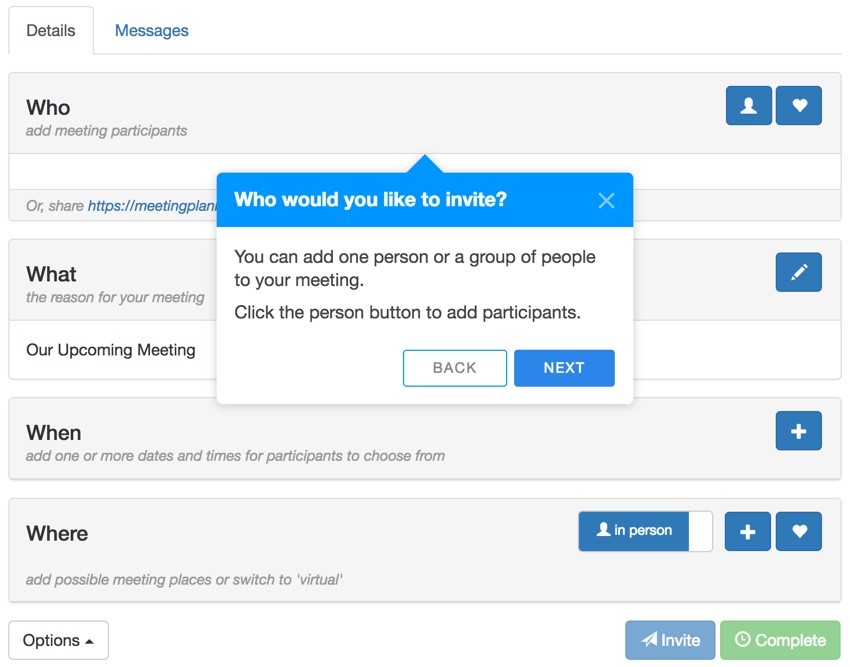Toggle the 'in person' switch to virtual
This screenshot has width=850, height=667.
[645, 531]
